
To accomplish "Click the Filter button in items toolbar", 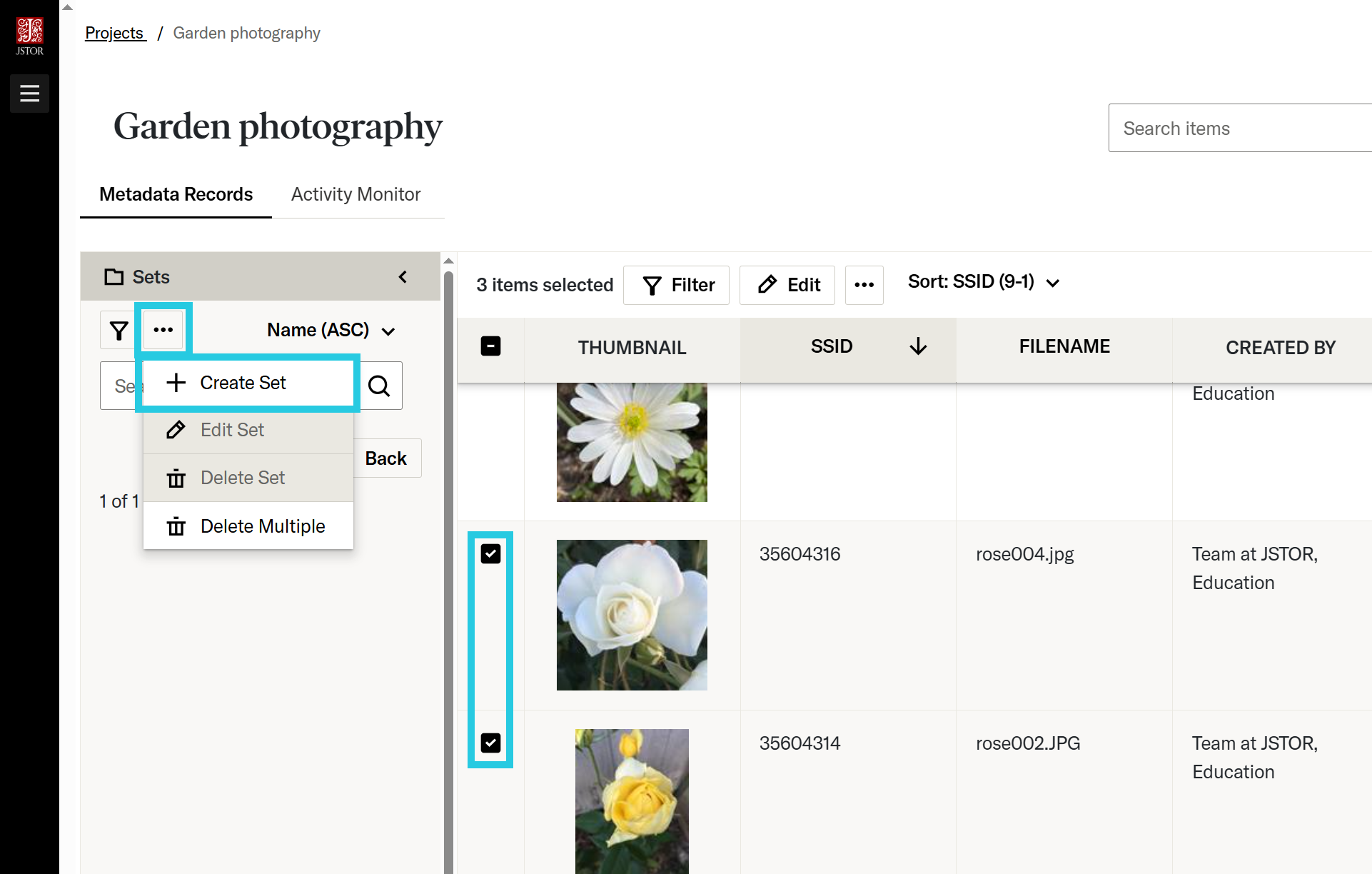I will 677,285.
